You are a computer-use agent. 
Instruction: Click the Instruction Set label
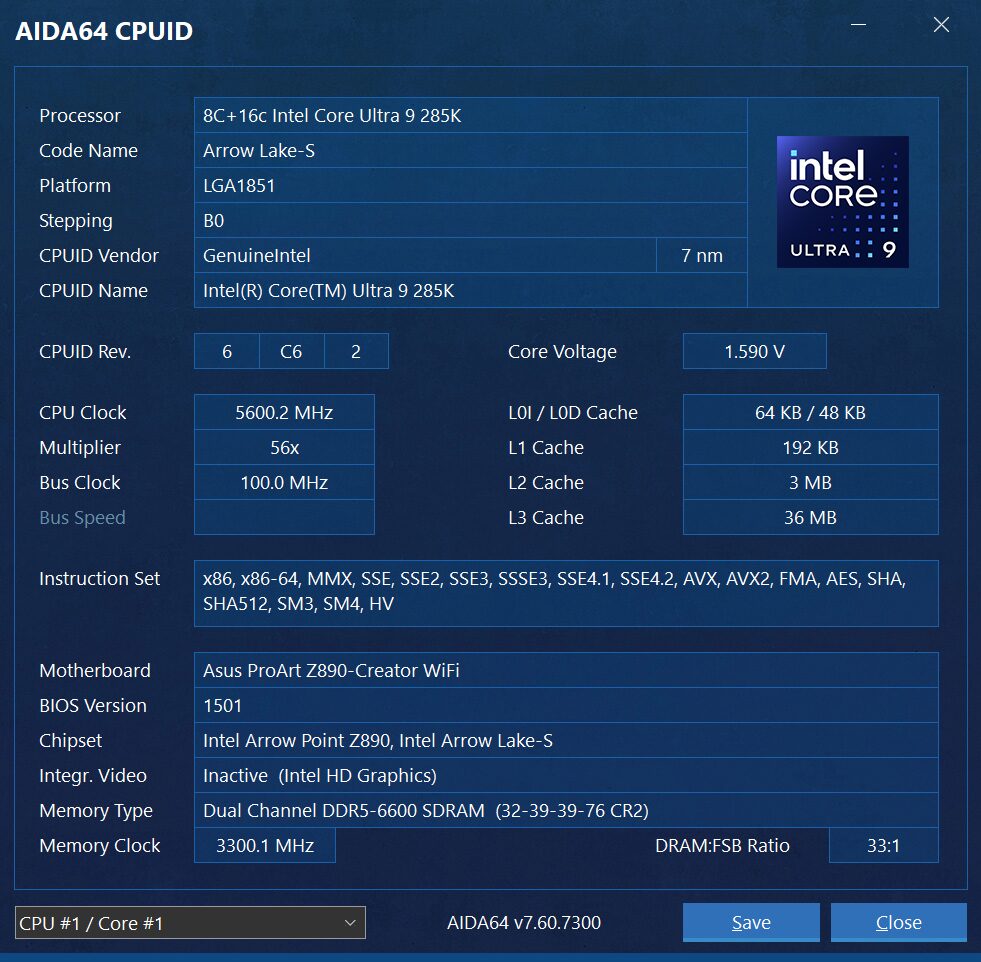click(x=99, y=579)
